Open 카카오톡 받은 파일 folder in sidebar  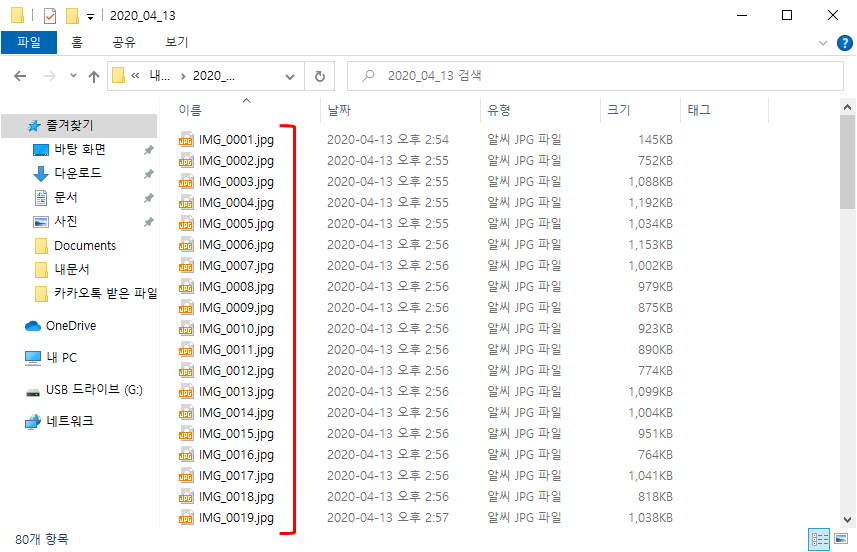click(x=105, y=293)
